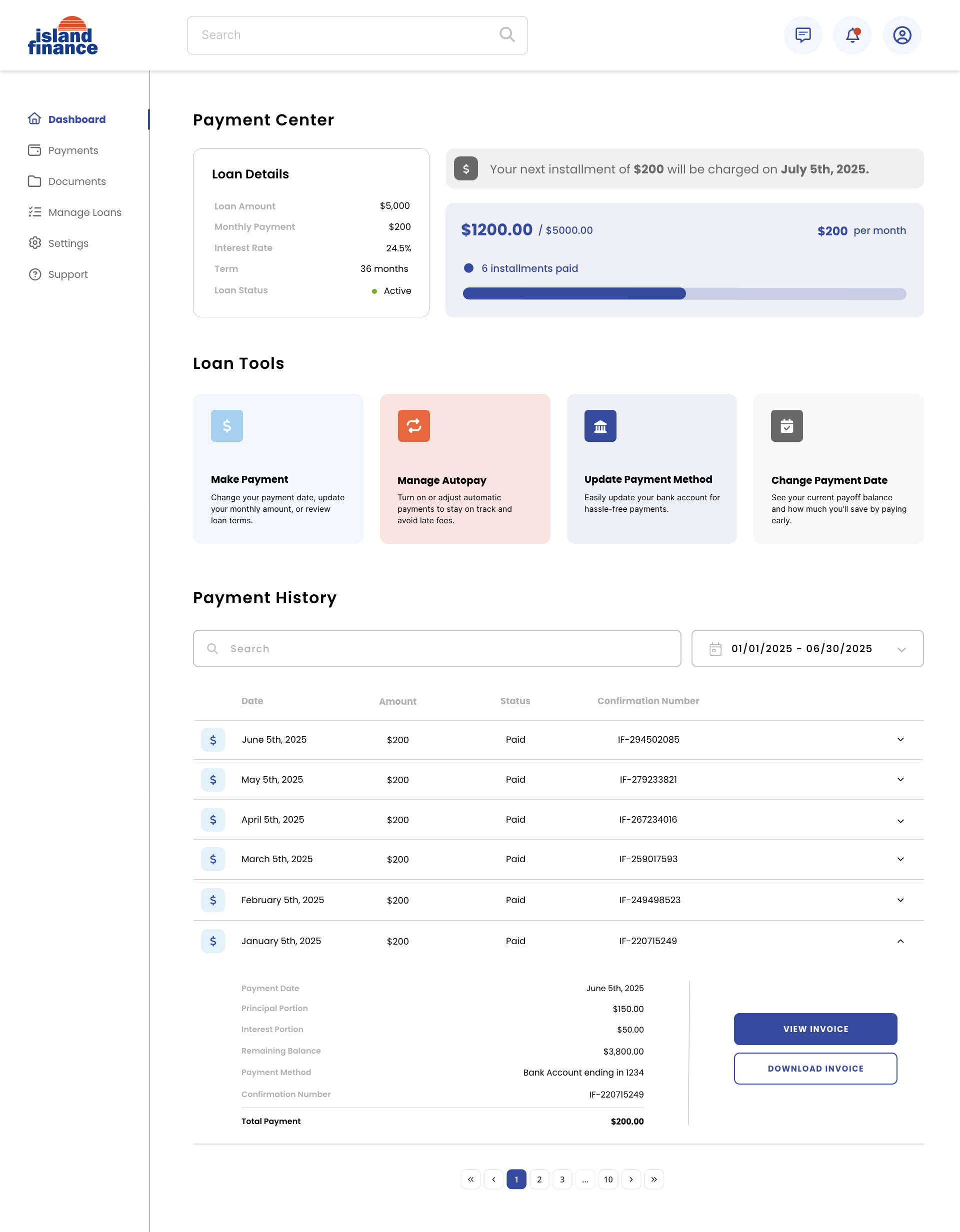This screenshot has height=1232, width=960.
Task: Click the search magnifier icon in header
Action: point(507,35)
